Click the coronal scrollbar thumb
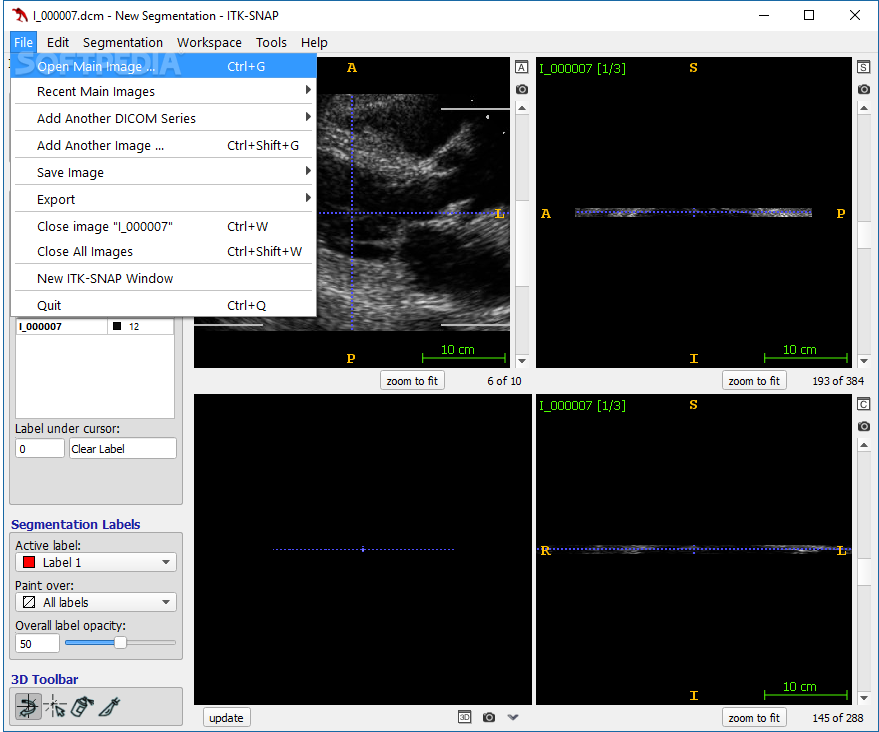Image resolution: width=879 pixels, height=732 pixels. [x=864, y=572]
